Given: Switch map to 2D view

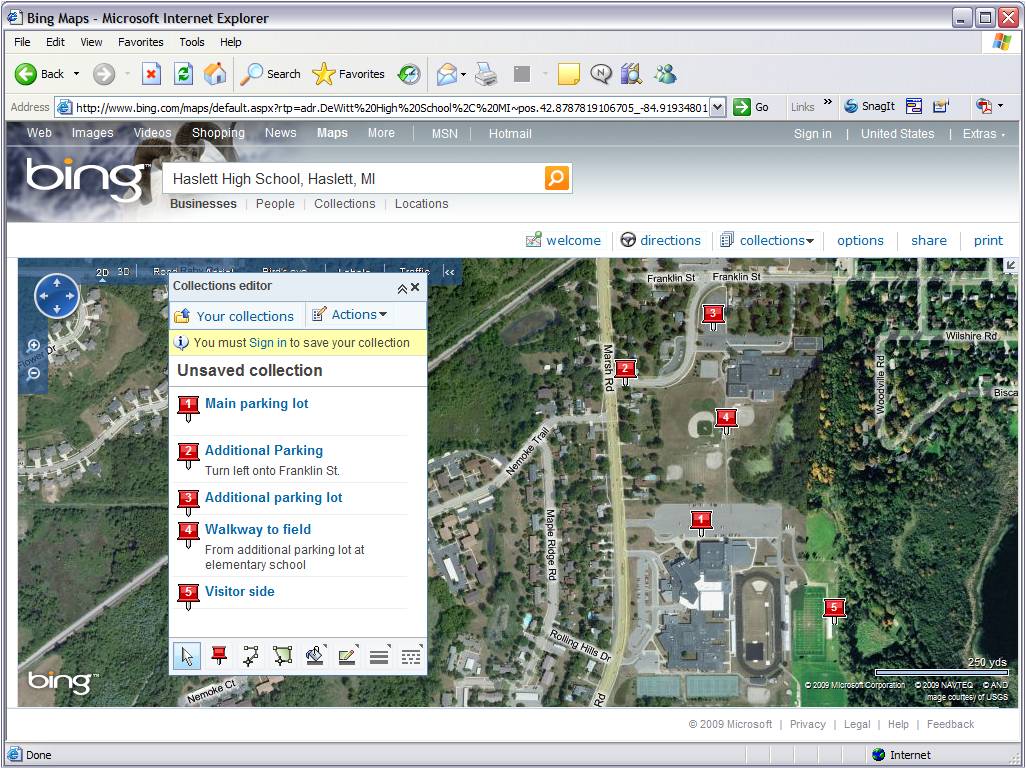Looking at the screenshot, I should pos(102,272).
